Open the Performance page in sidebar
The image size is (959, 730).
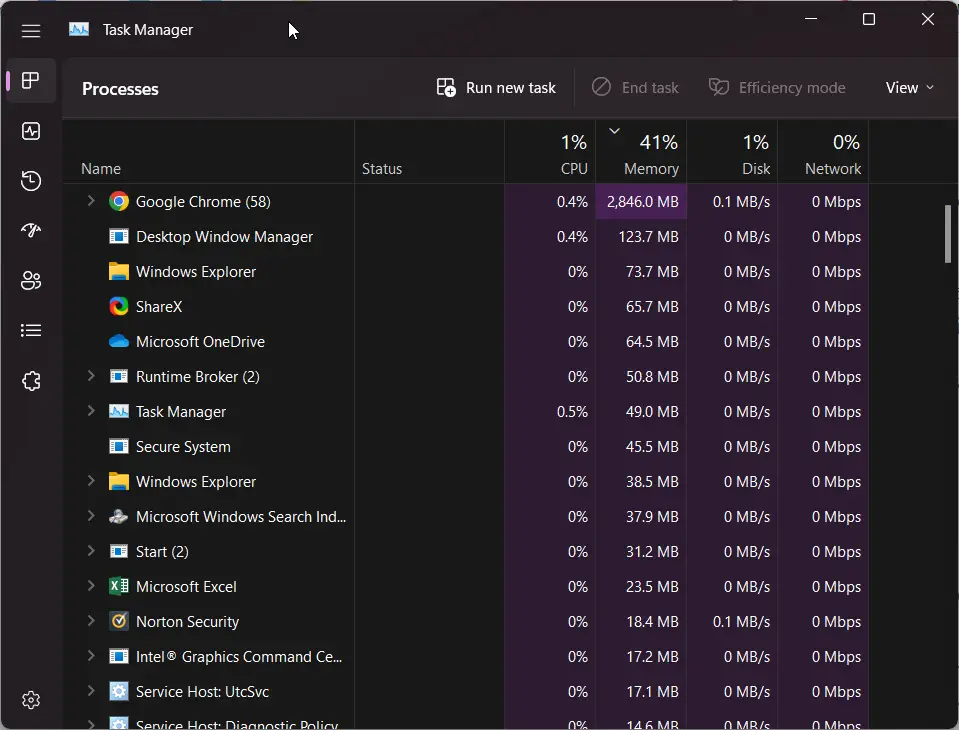31,131
